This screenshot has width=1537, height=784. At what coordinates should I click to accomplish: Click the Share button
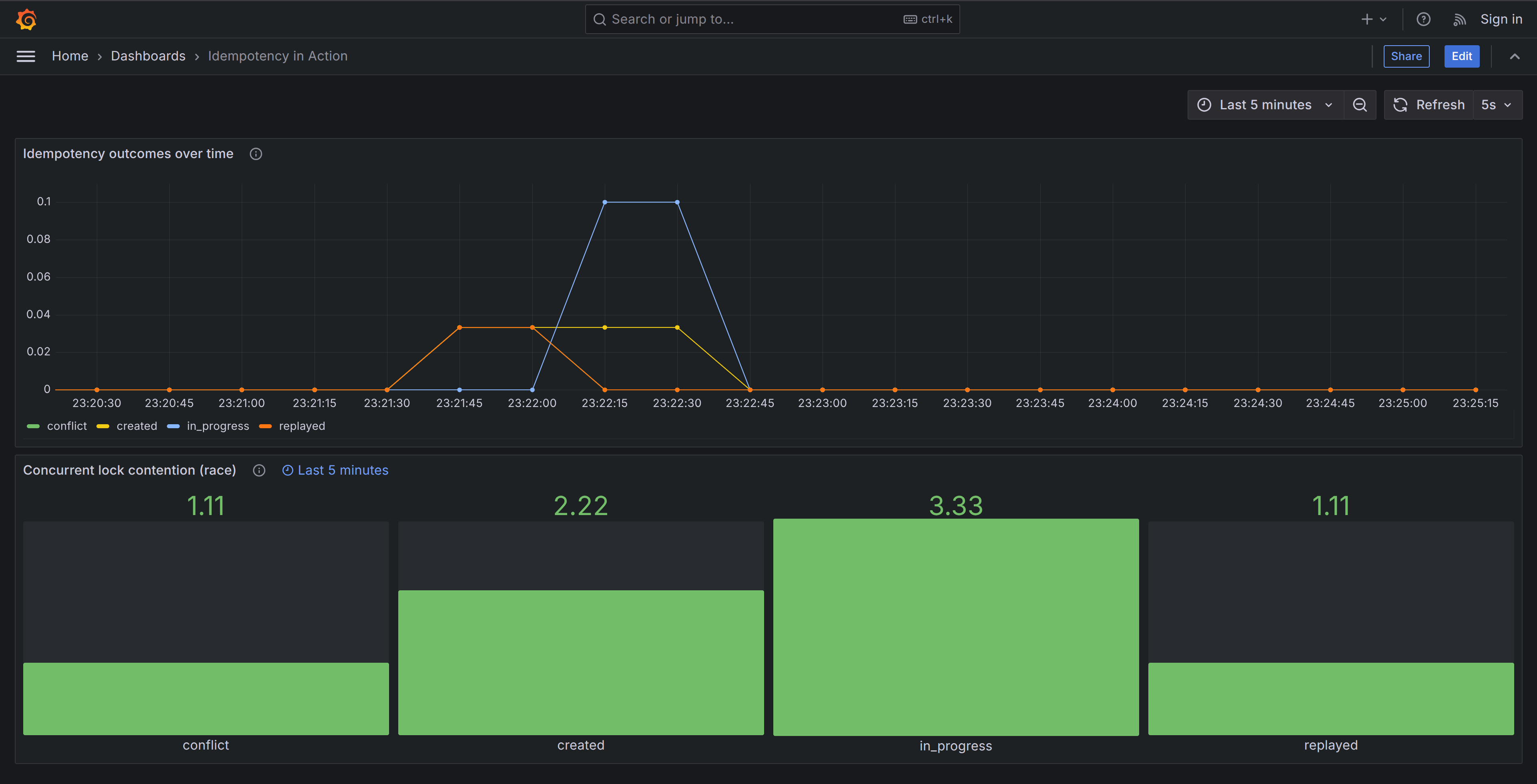1407,56
